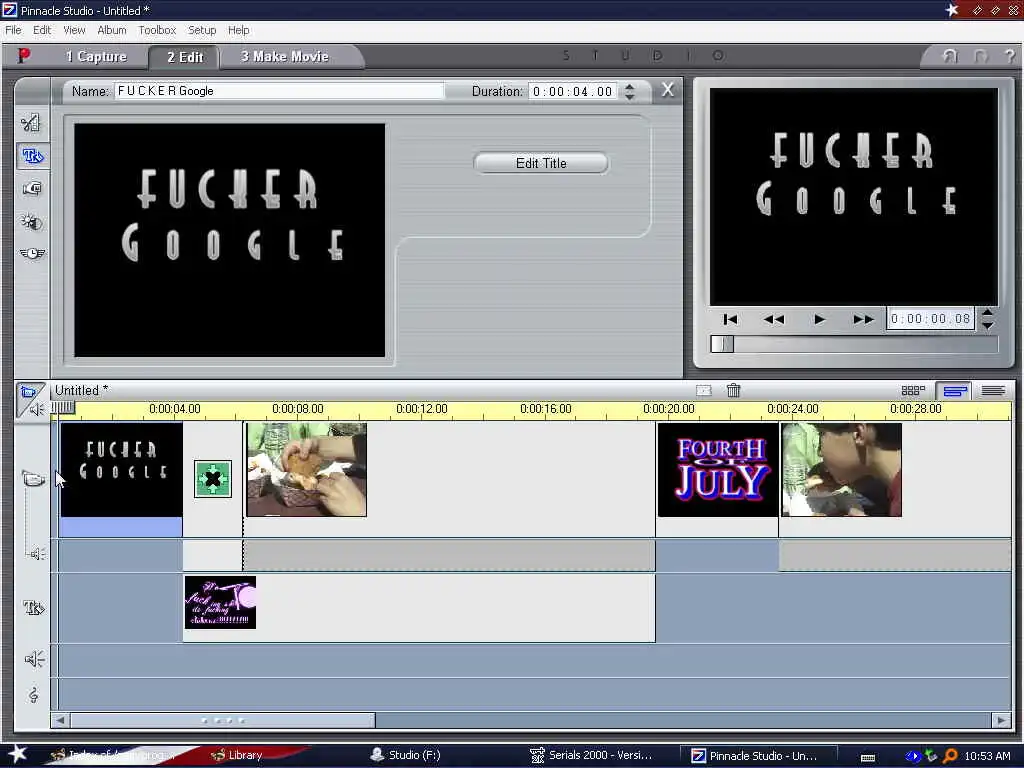Click the Pinnacle red P logo
Screen dimensions: 1024x768
pyautogui.click(x=24, y=56)
